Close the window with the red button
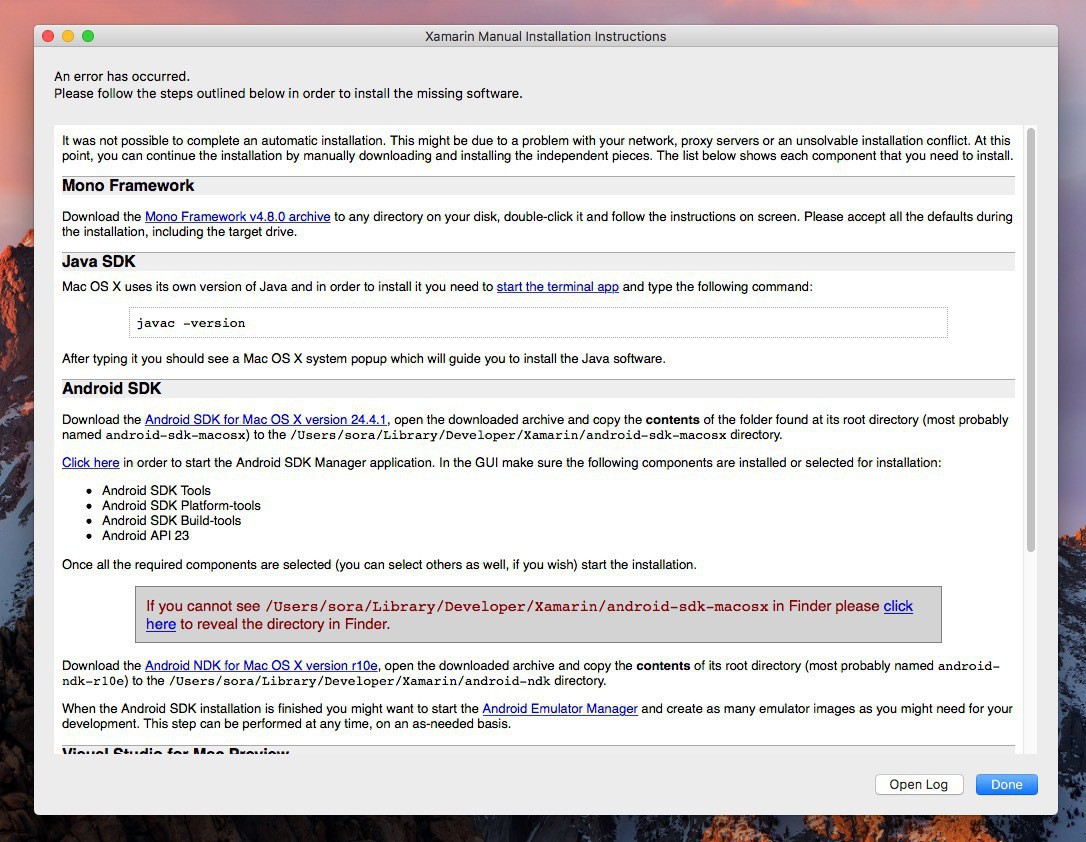 click(48, 36)
